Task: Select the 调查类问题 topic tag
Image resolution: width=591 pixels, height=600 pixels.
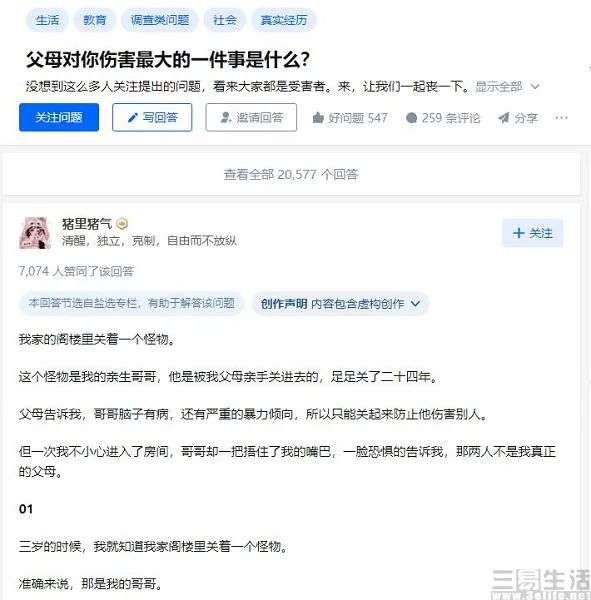Action: [160, 20]
